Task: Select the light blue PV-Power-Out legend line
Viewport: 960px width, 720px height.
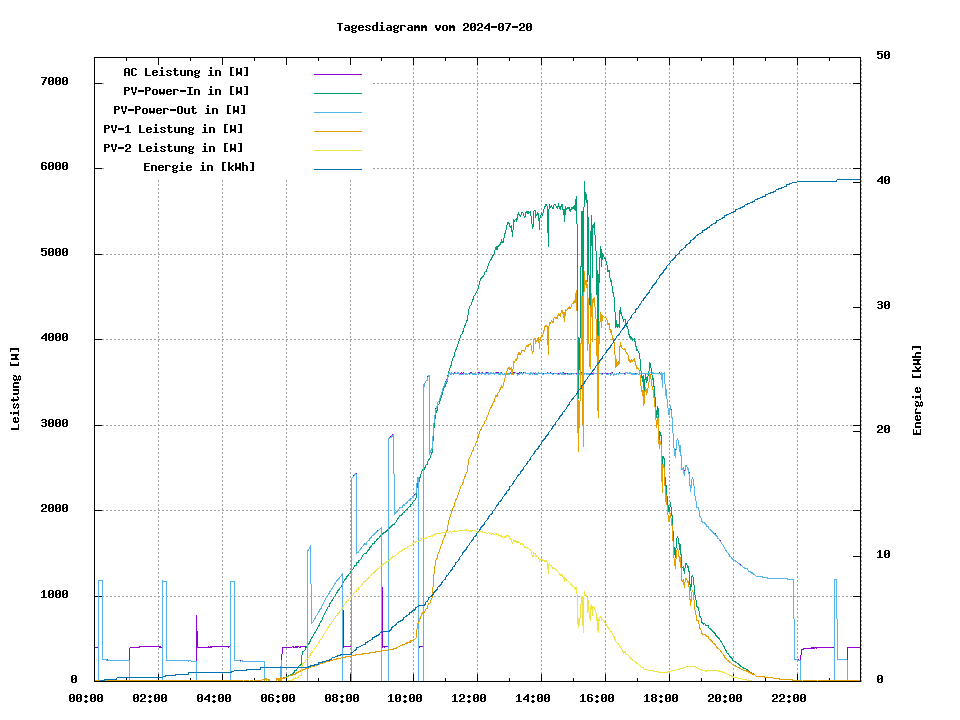Action: tap(337, 112)
